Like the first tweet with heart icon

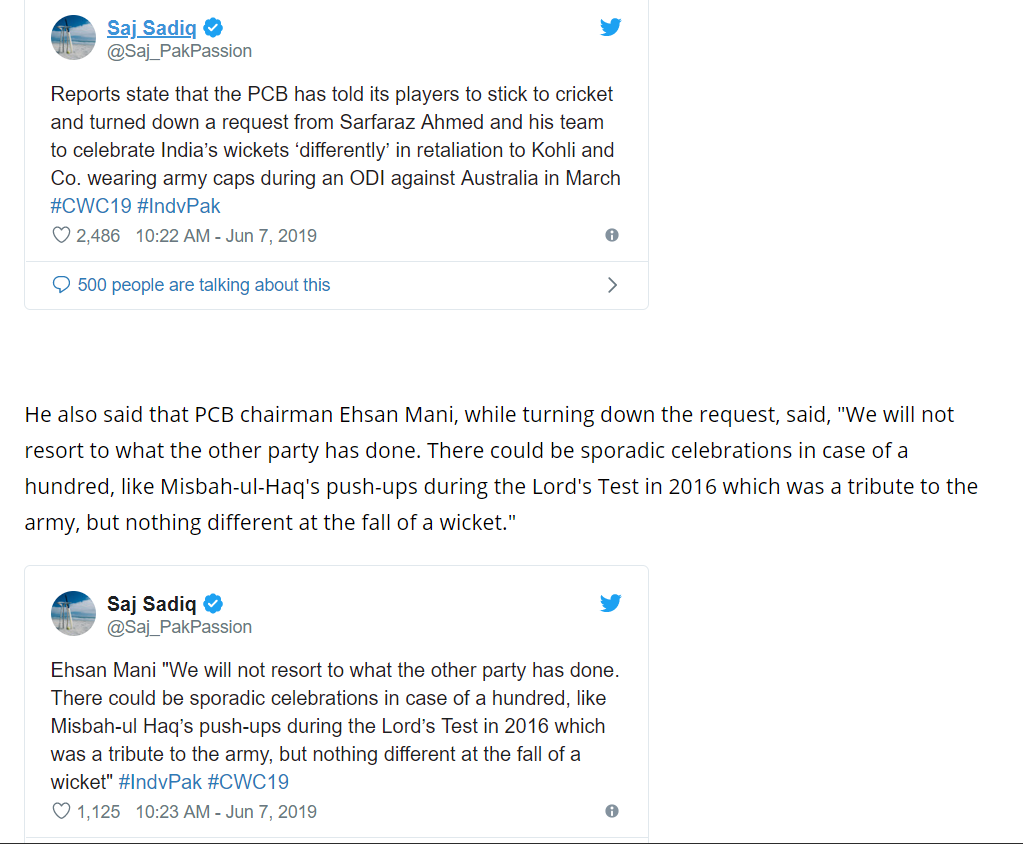(x=61, y=235)
